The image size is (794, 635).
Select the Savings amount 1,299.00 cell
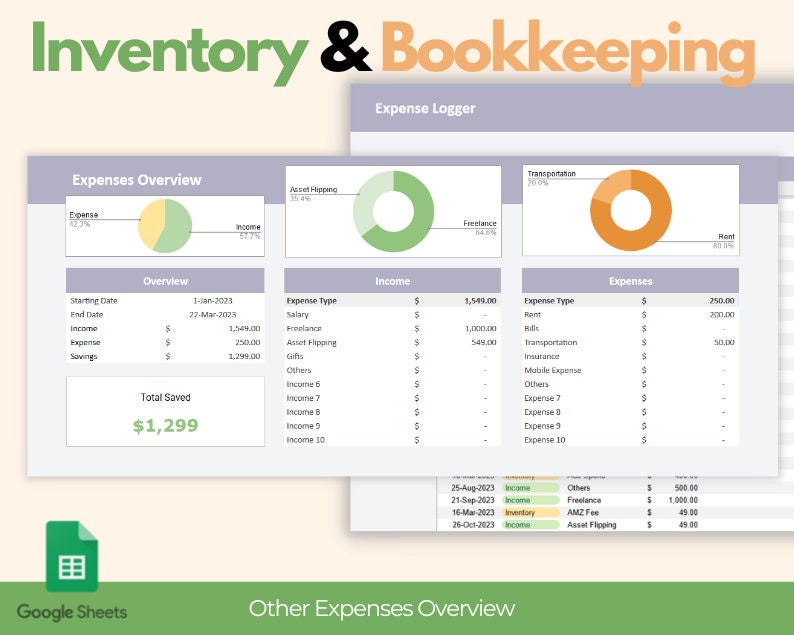[244, 356]
